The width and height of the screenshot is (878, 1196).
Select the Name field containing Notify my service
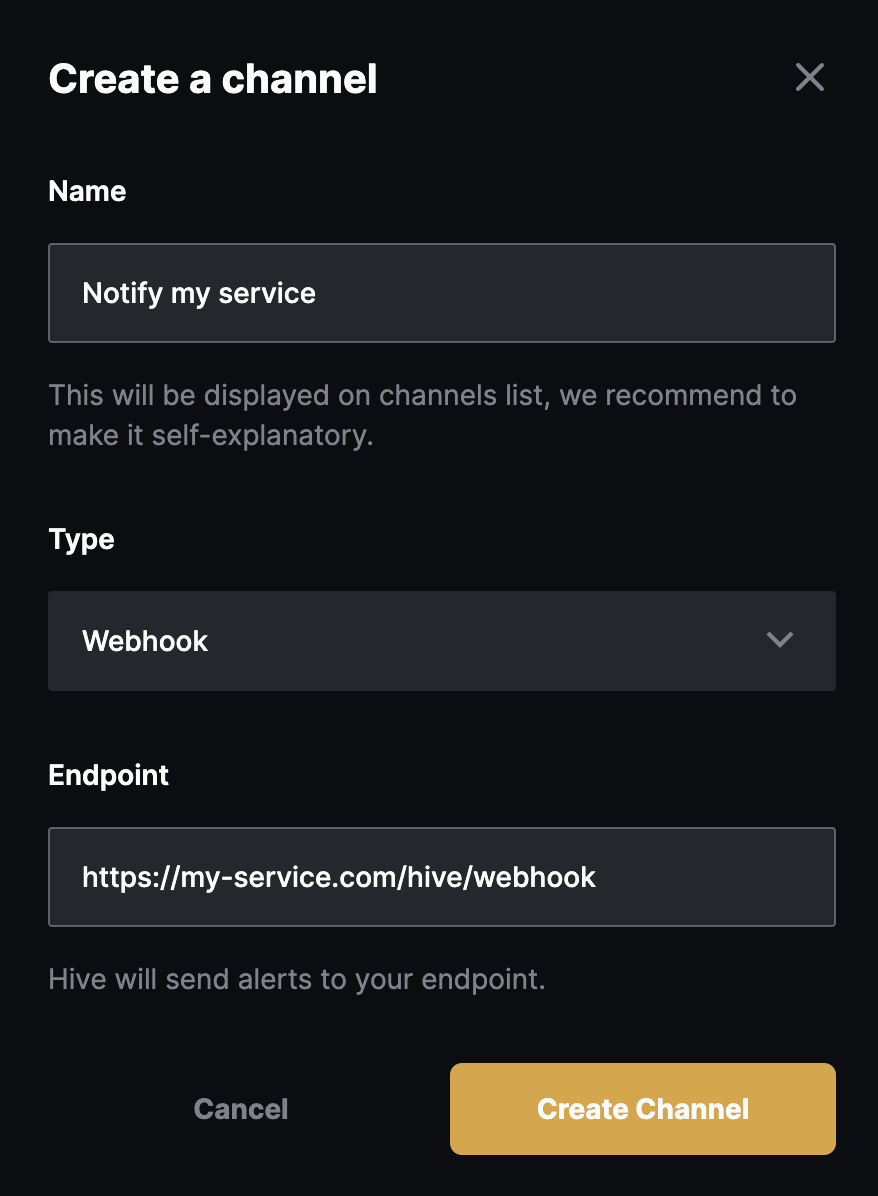point(441,292)
